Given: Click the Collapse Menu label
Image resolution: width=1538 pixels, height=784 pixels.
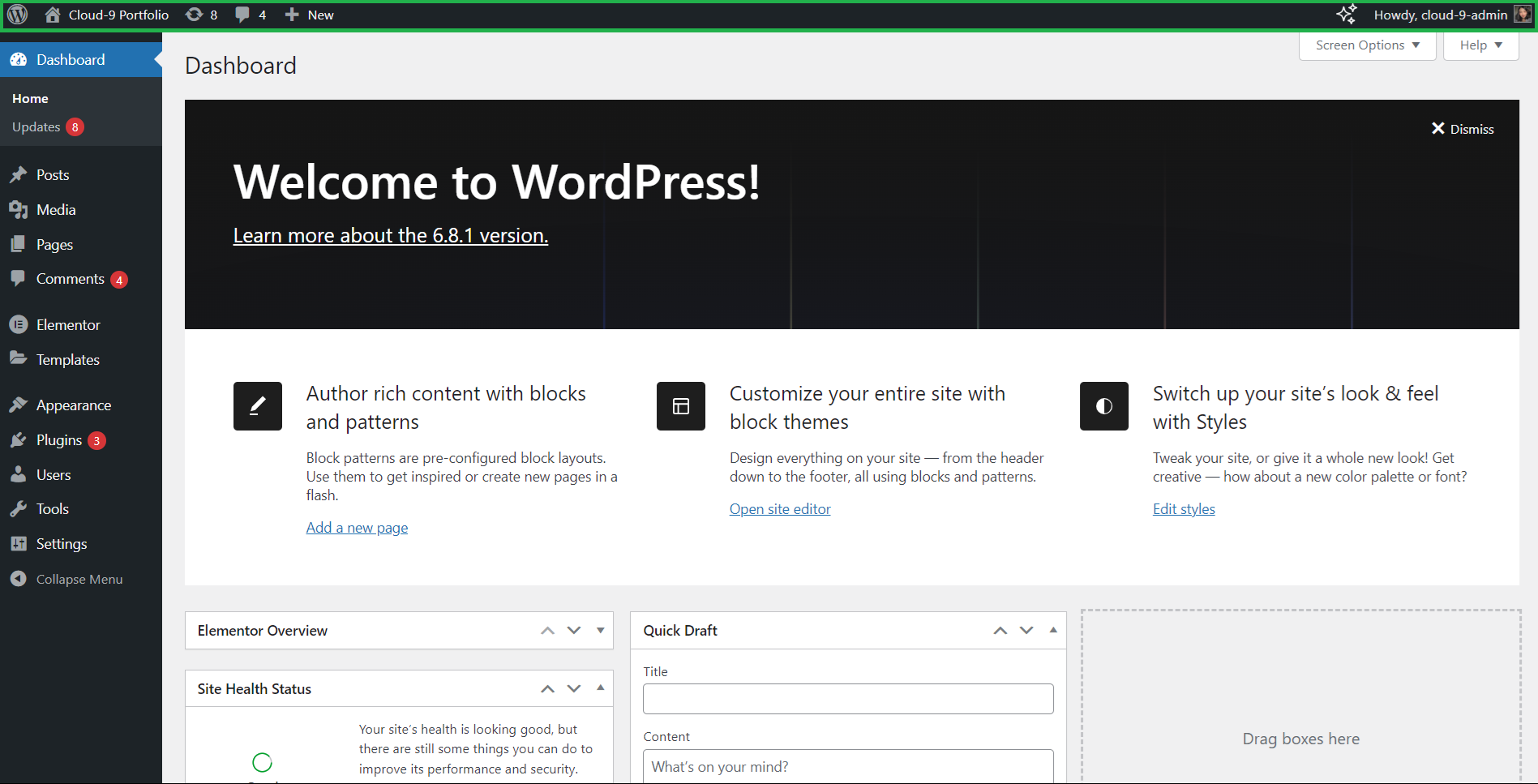Looking at the screenshot, I should click(79, 580).
